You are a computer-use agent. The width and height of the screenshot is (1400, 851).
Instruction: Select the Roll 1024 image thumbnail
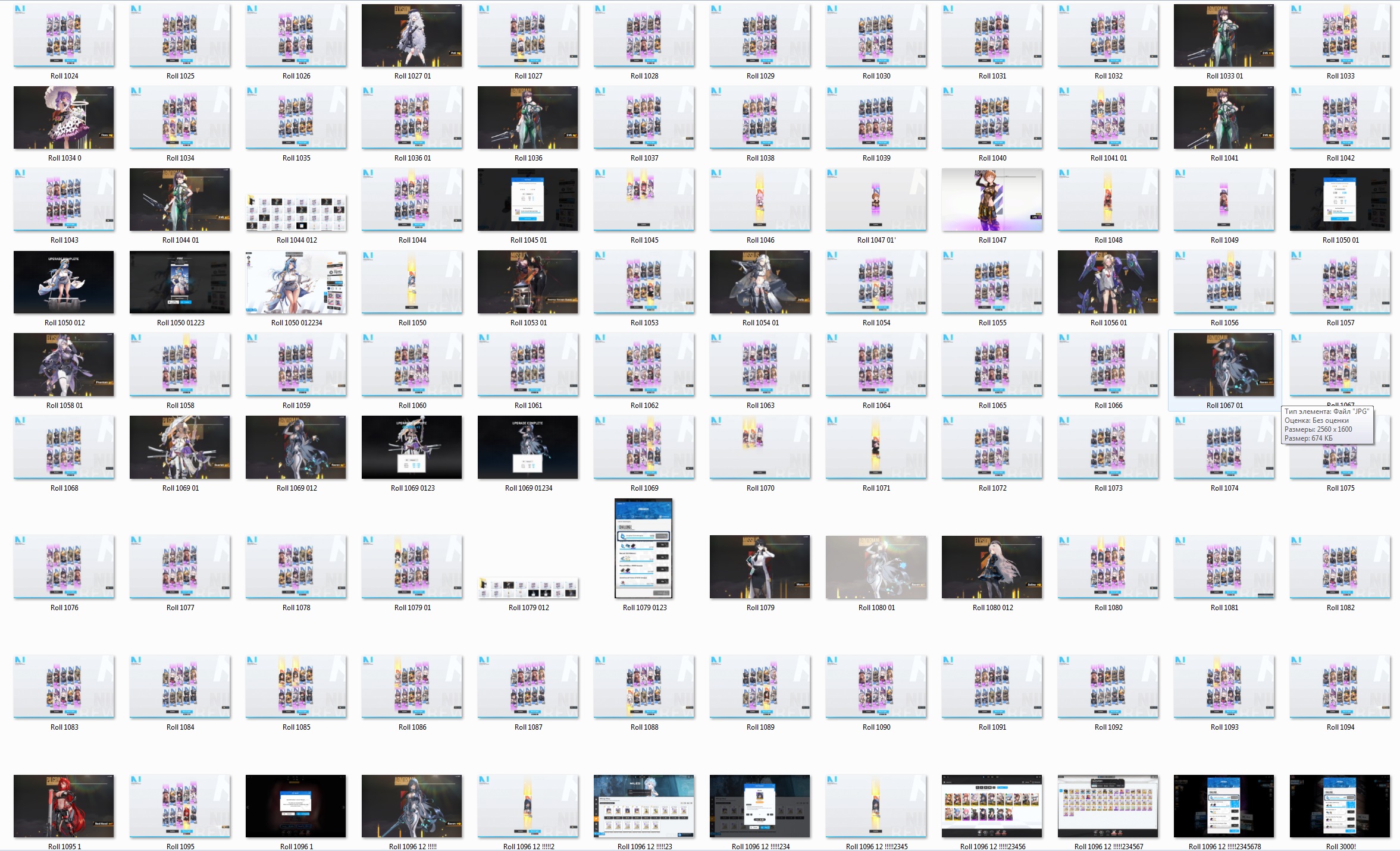tap(64, 36)
